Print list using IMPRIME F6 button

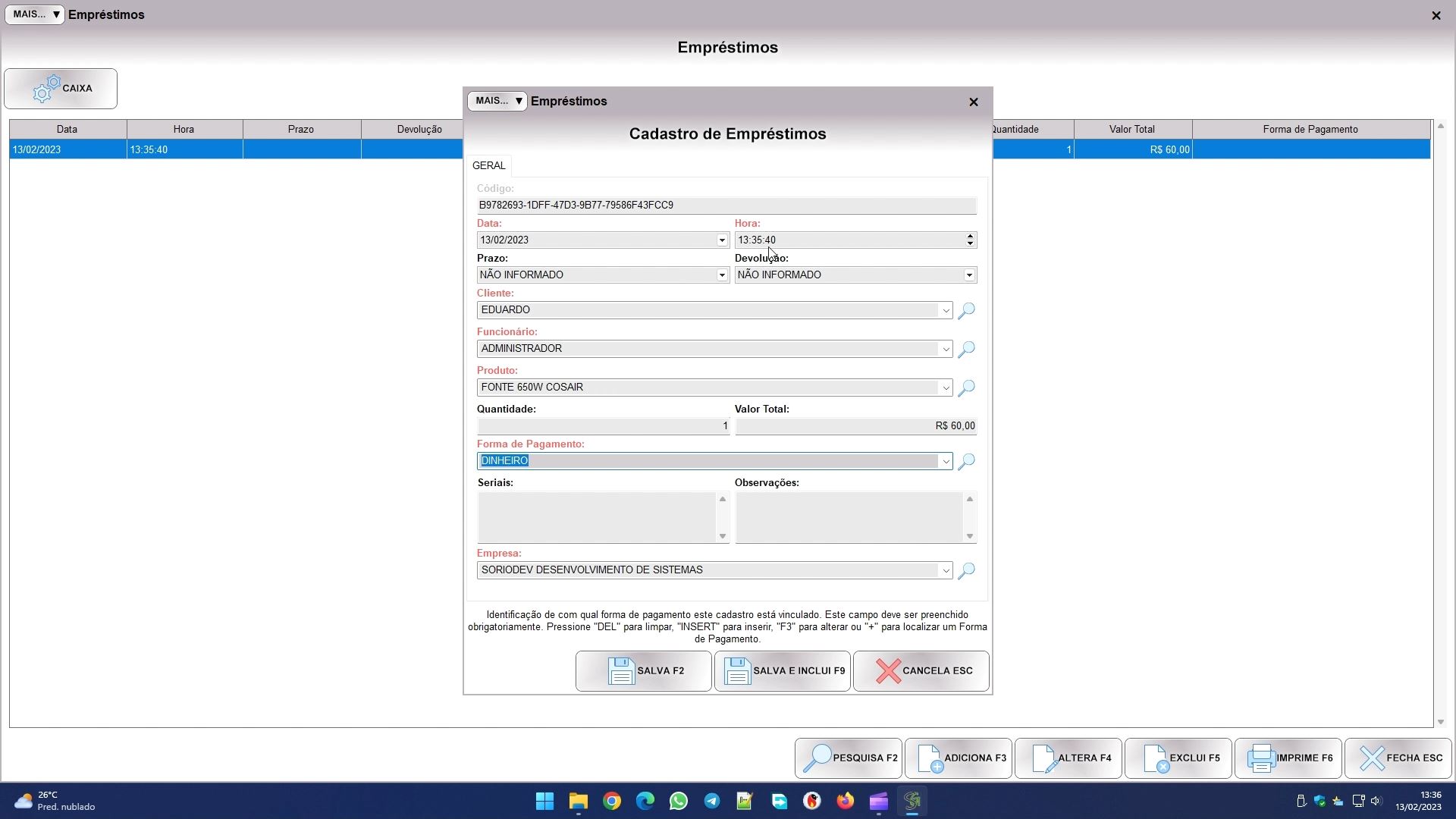(1288, 758)
